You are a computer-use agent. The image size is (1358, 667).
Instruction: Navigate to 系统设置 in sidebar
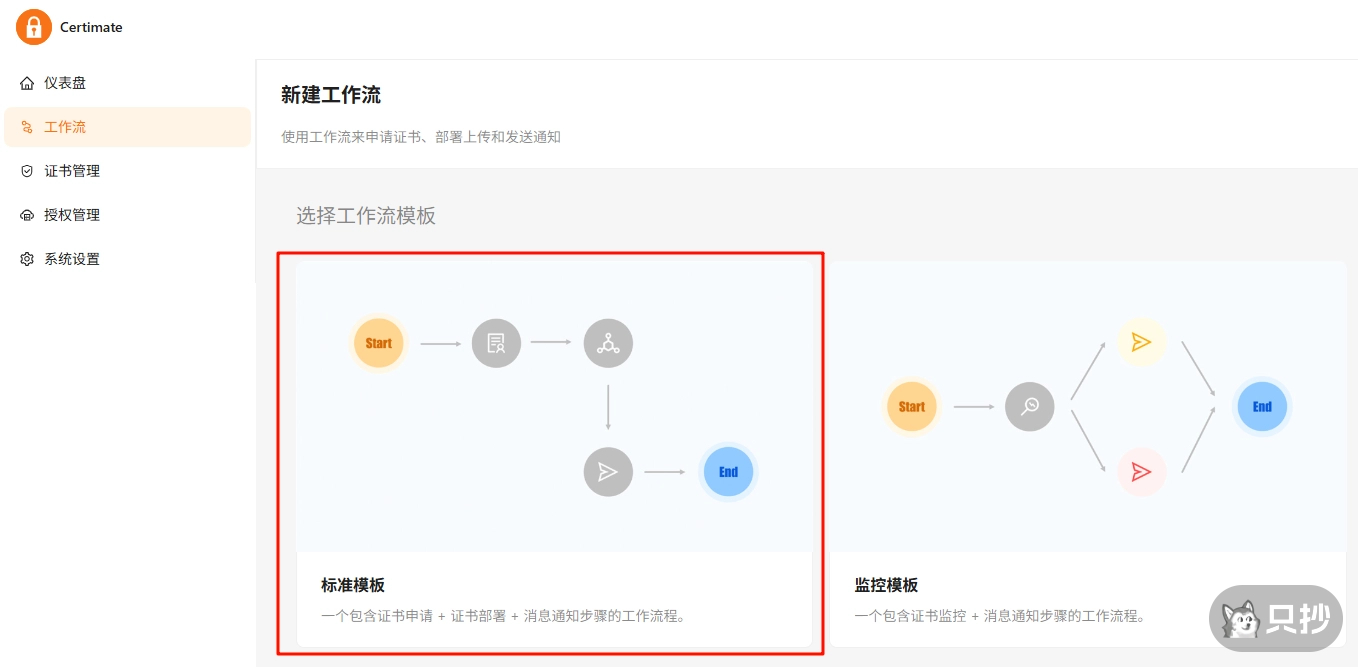(72, 259)
